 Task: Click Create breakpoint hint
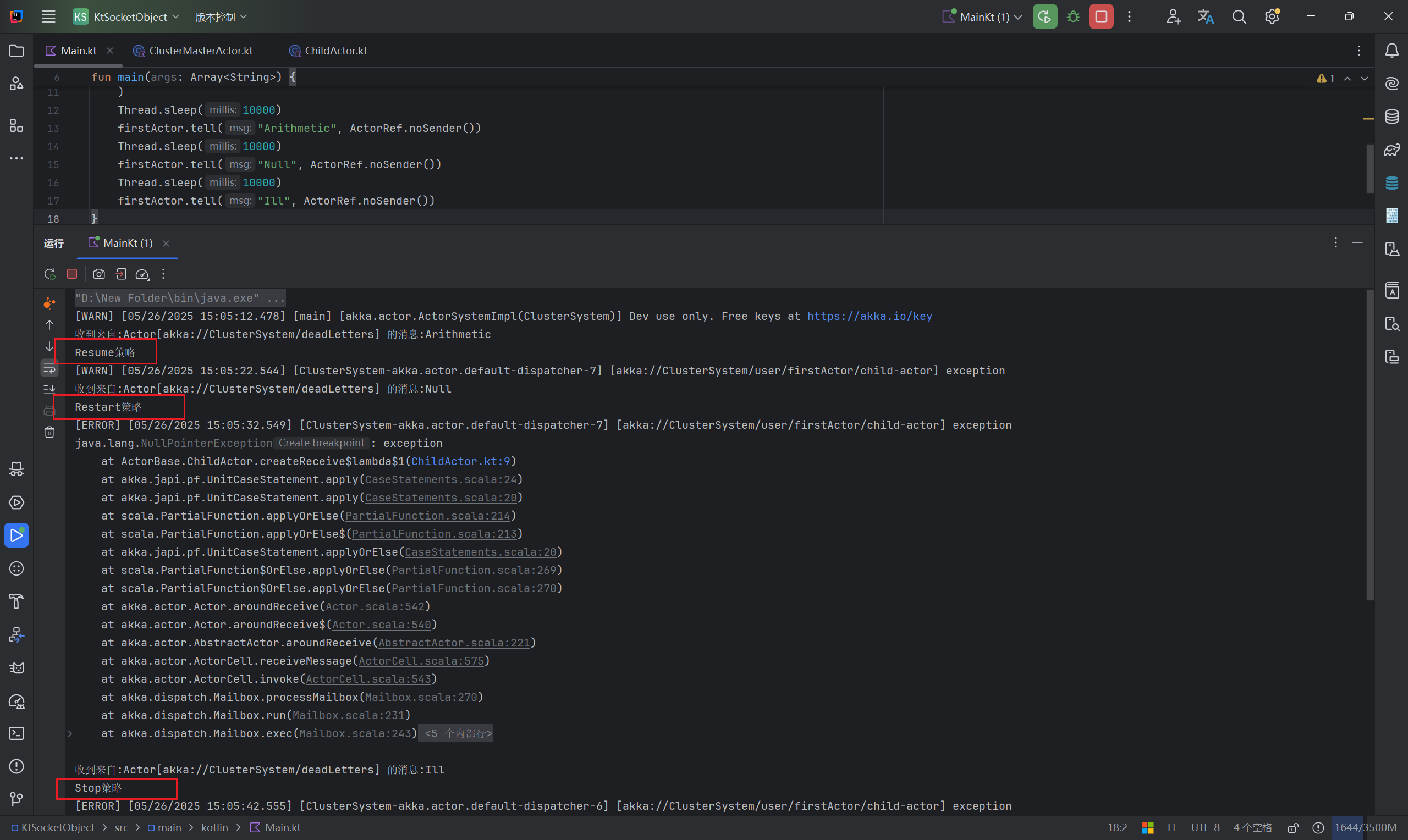click(x=321, y=443)
